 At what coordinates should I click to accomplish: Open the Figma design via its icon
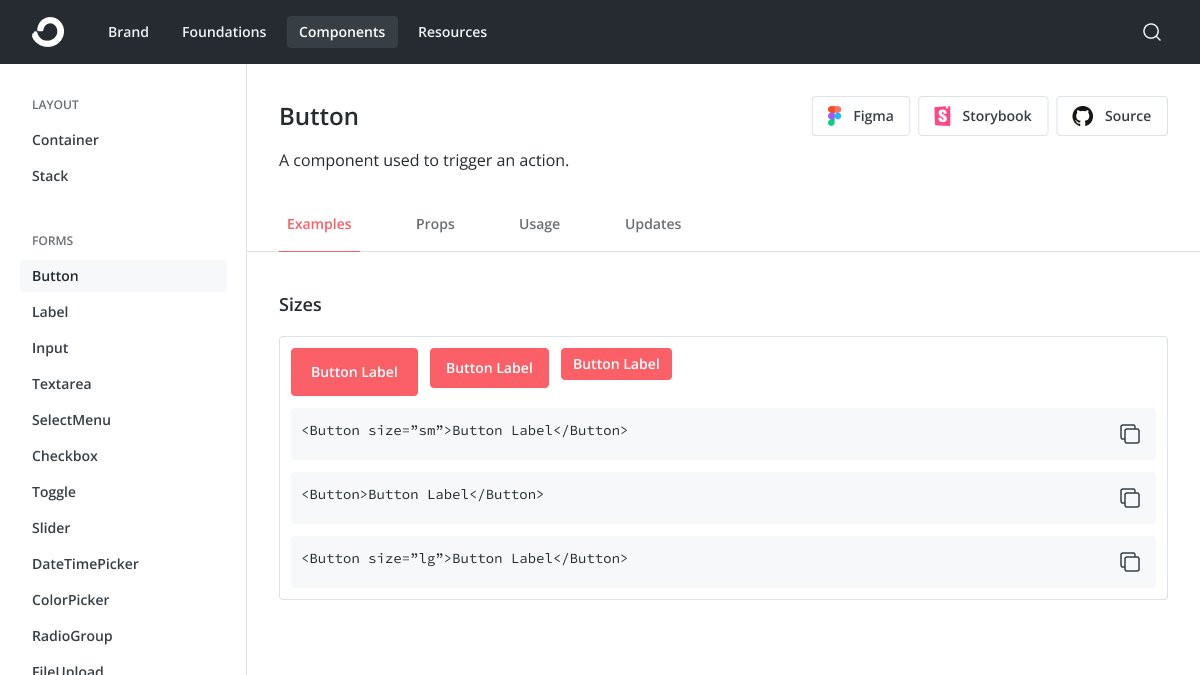click(834, 116)
